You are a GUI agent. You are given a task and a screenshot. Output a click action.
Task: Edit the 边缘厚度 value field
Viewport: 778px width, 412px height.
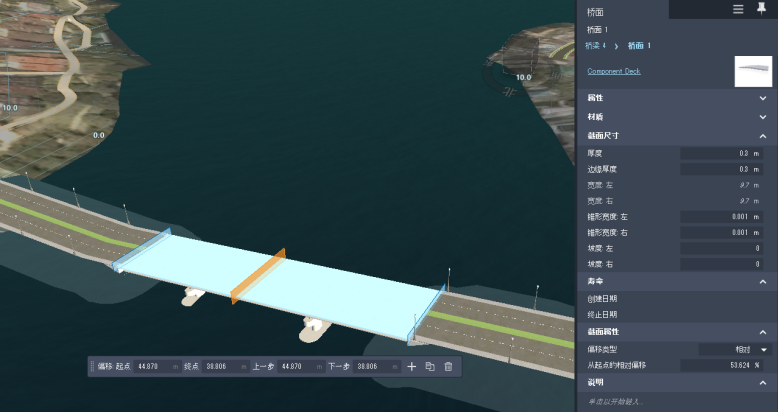721,169
